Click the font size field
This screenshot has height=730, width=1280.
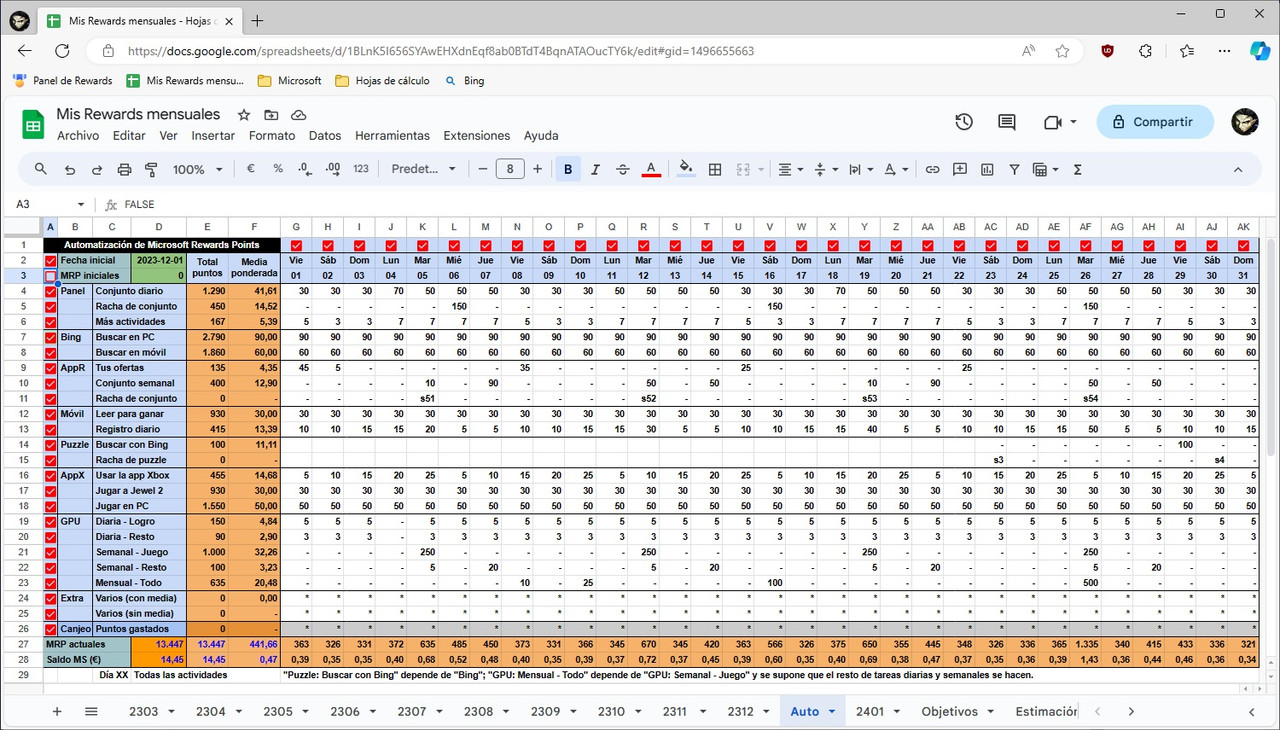point(510,169)
